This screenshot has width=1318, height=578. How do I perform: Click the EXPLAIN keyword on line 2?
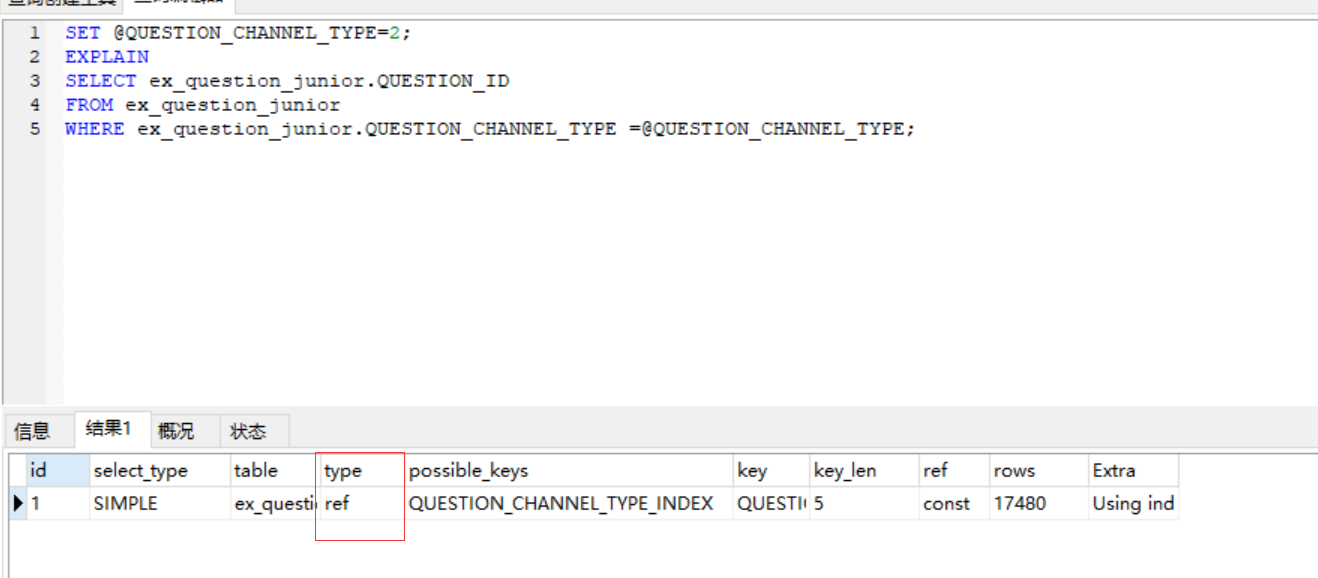pyautogui.click(x=107, y=57)
